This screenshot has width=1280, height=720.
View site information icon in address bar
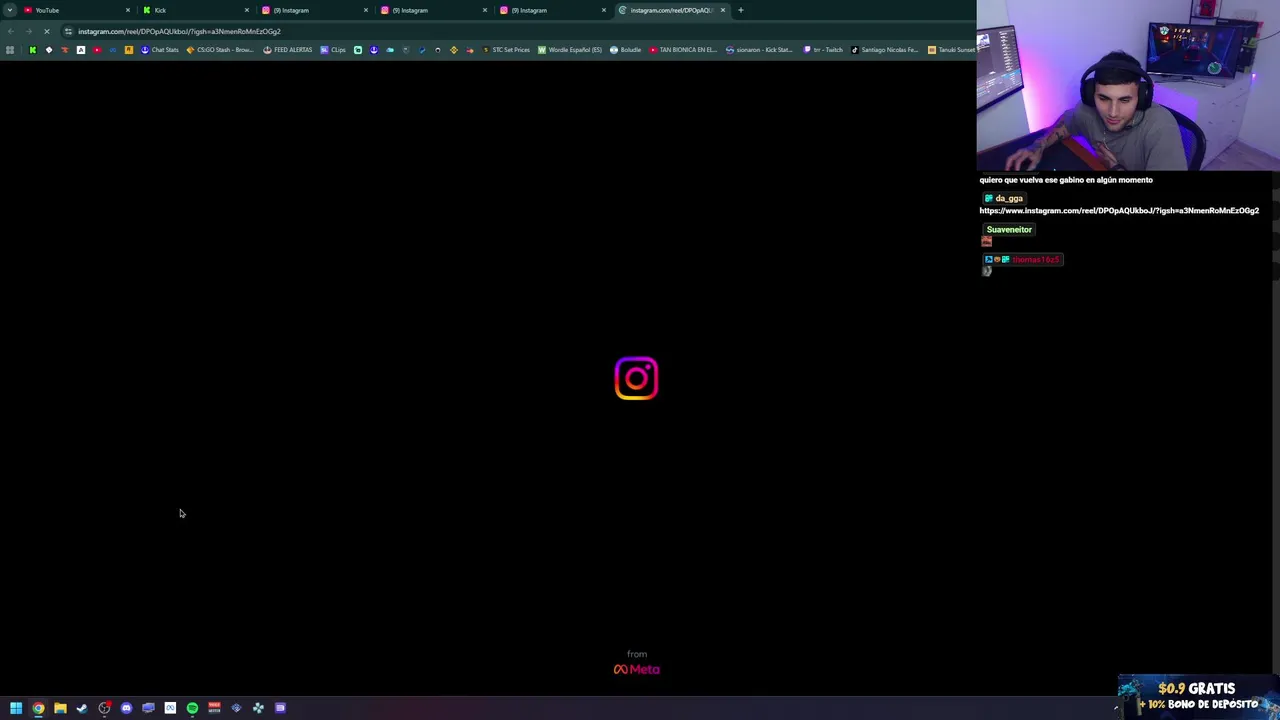point(68,31)
